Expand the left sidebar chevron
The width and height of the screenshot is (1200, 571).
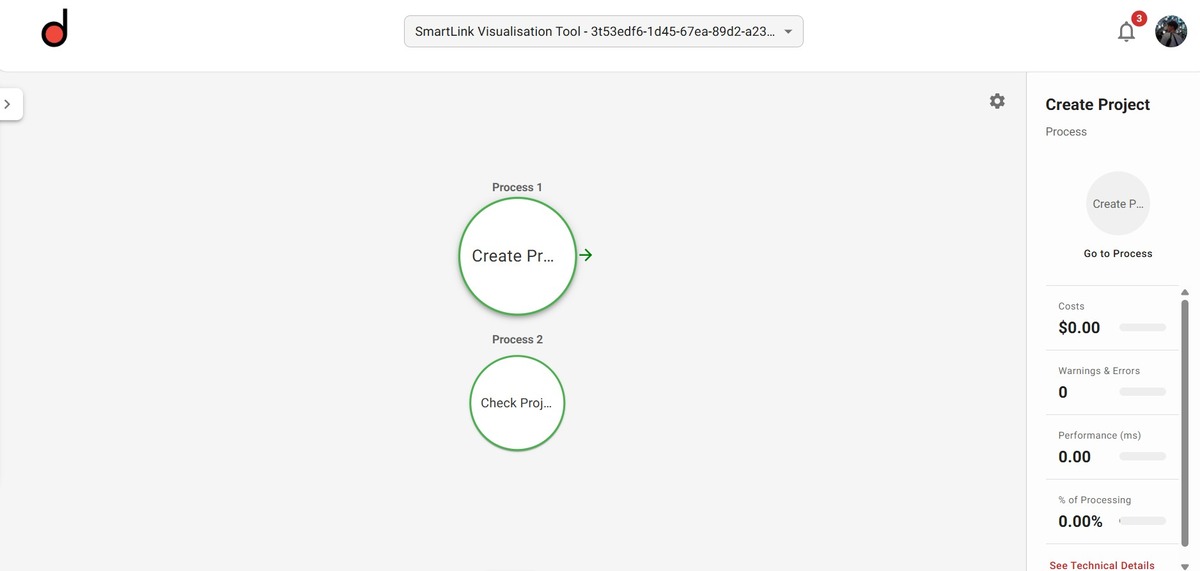tap(8, 104)
